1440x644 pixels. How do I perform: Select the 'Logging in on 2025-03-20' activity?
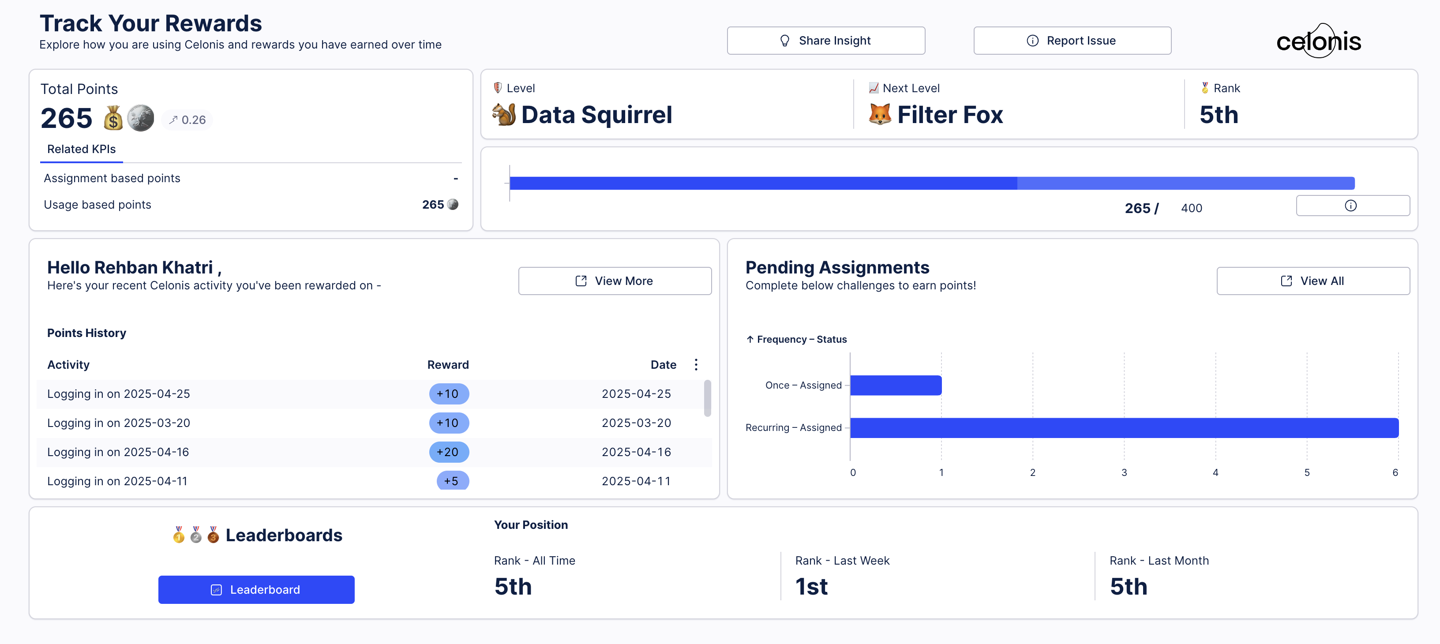pos(118,423)
